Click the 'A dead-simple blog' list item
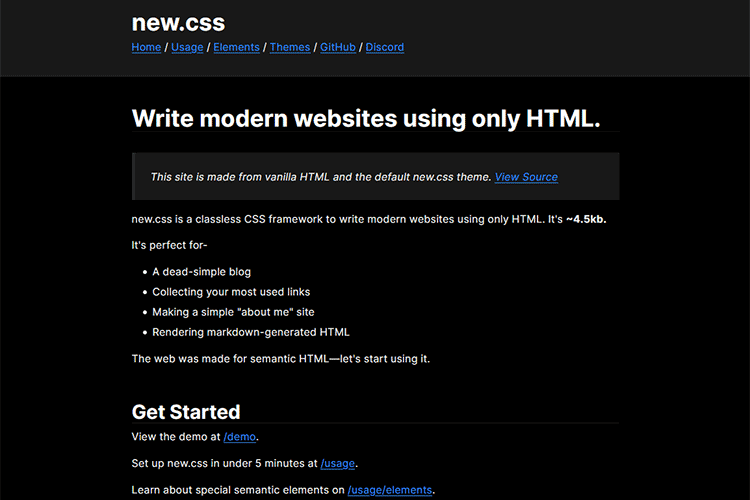This screenshot has width=750, height=500. pyautogui.click(x=201, y=272)
